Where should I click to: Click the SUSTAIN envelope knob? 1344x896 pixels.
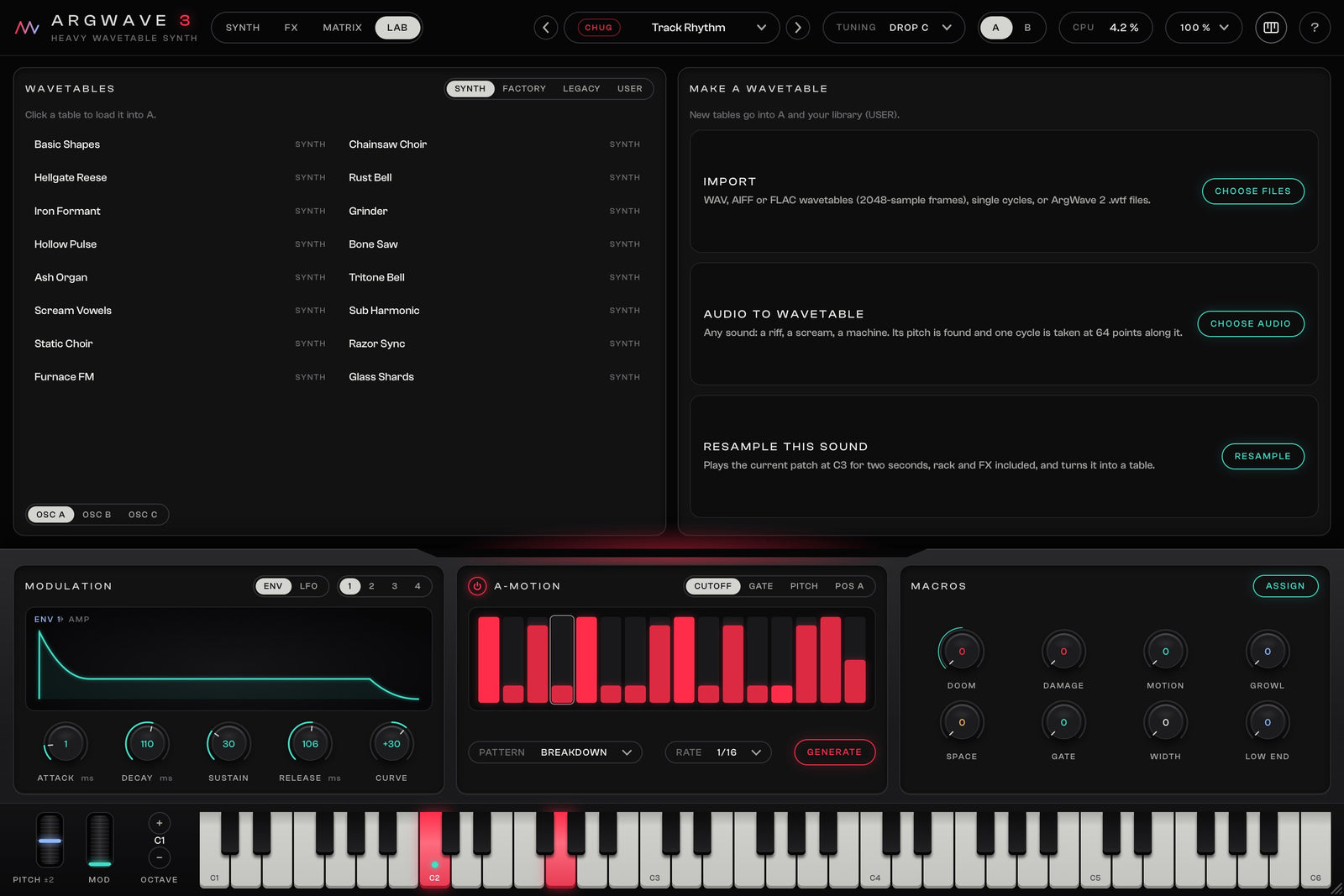[228, 743]
